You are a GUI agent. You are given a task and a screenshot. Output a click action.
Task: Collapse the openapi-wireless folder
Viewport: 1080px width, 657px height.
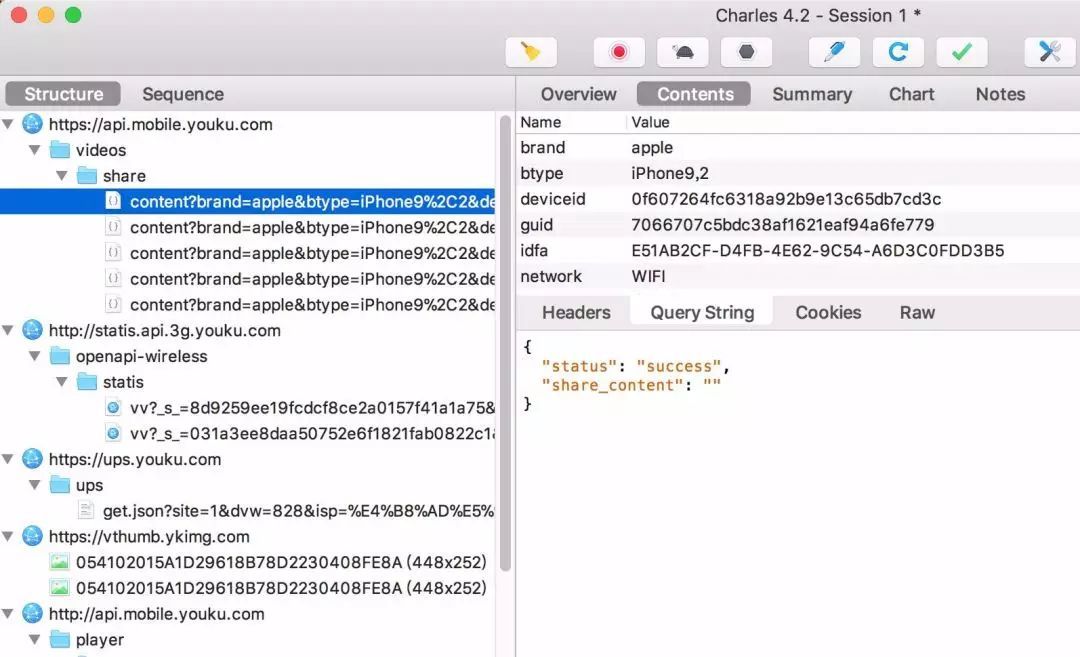(x=34, y=356)
